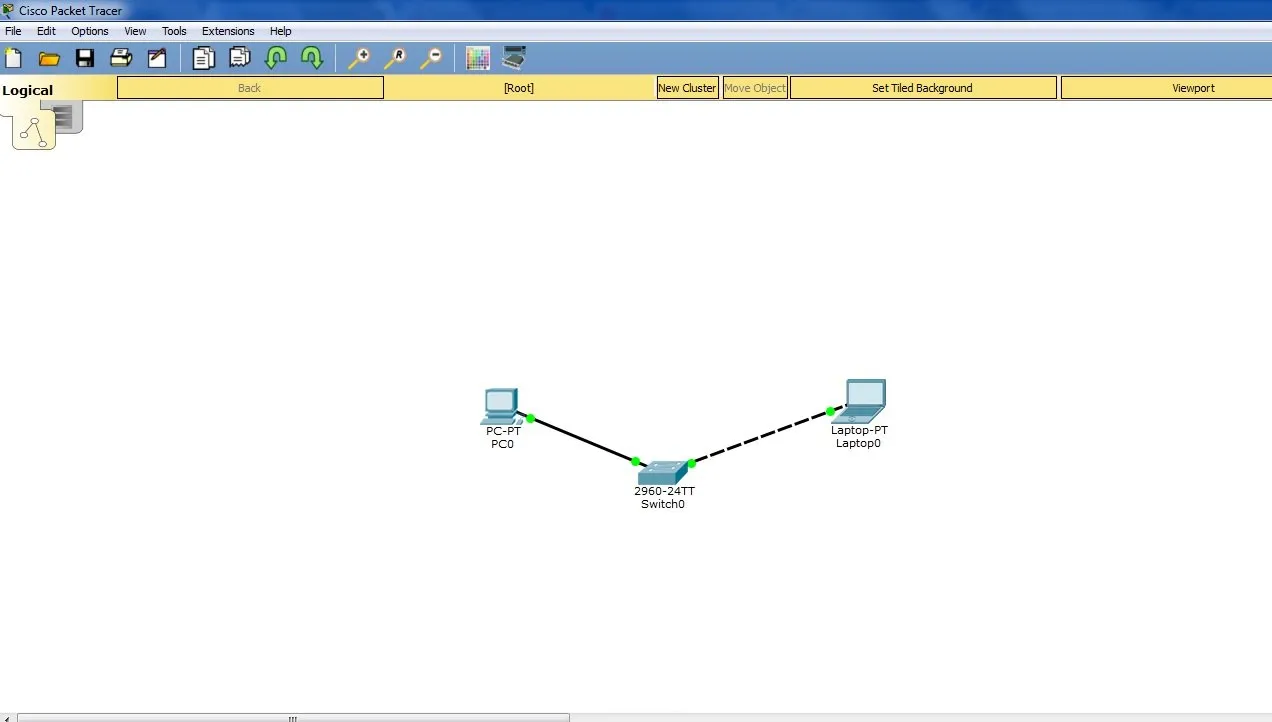Image resolution: width=1272 pixels, height=722 pixels.
Task: Click the green link light at PC0
Action: (531, 418)
